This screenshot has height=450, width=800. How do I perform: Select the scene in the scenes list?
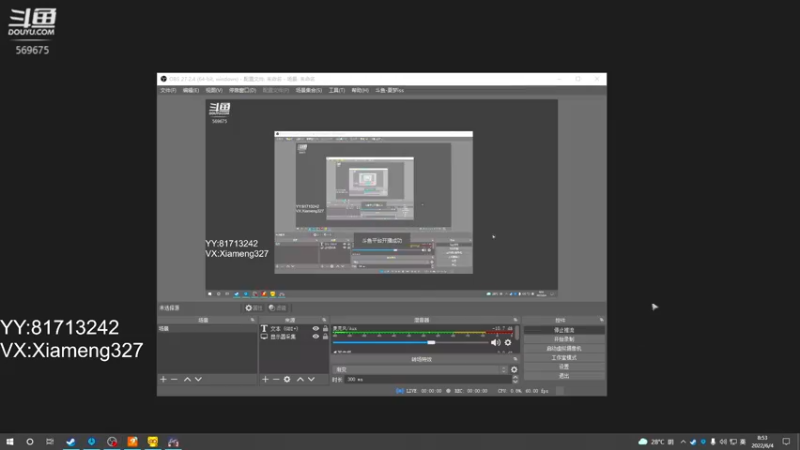(x=207, y=329)
